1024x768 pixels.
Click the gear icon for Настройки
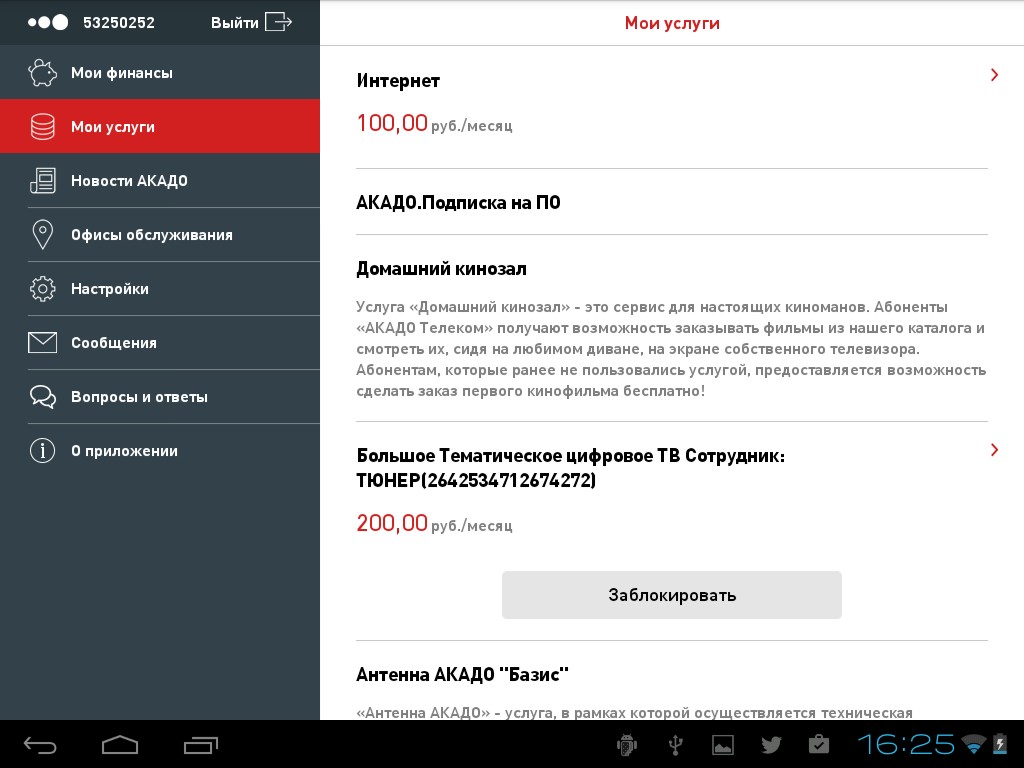point(42,289)
